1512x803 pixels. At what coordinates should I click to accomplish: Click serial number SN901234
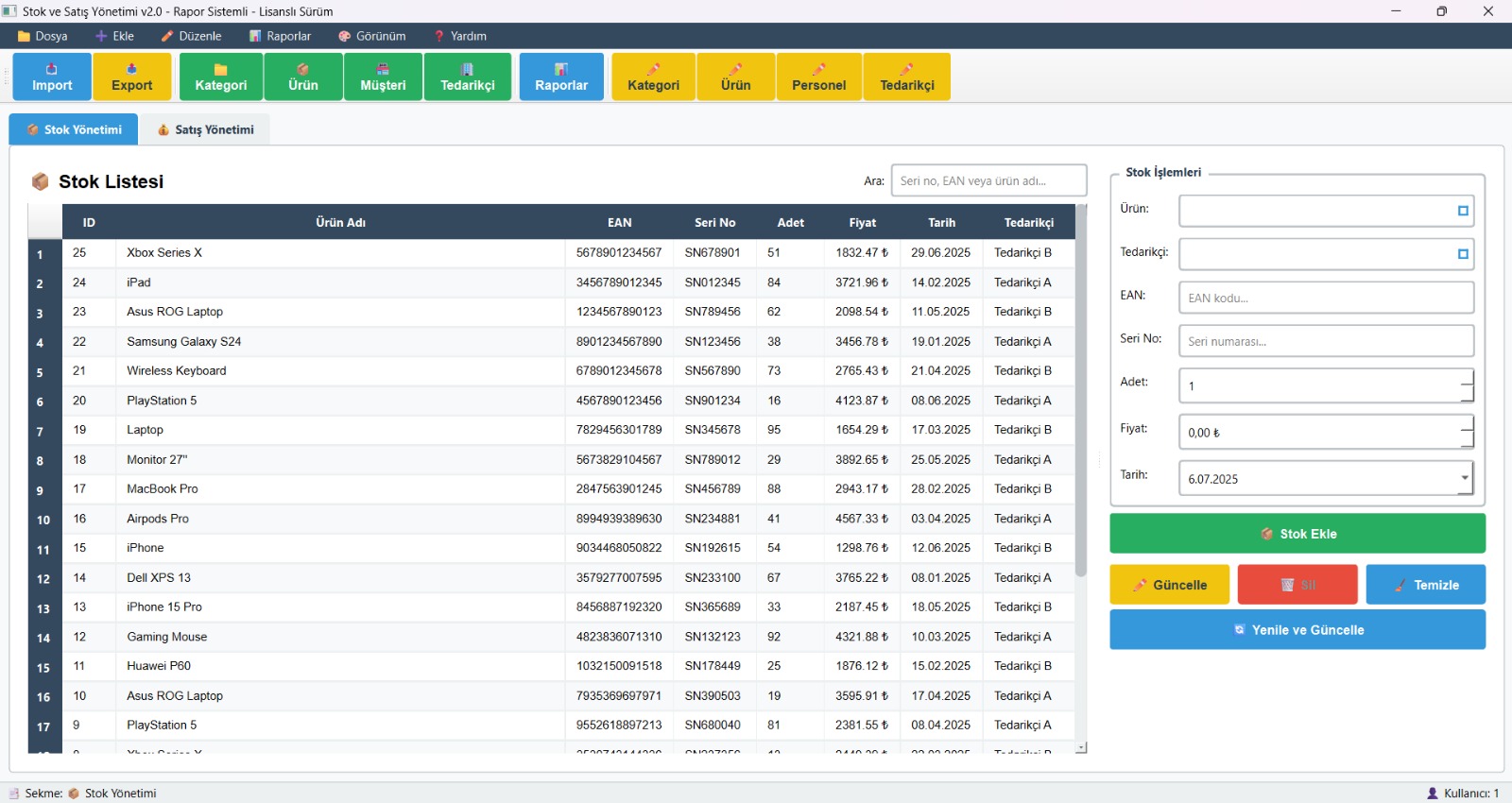tap(713, 401)
